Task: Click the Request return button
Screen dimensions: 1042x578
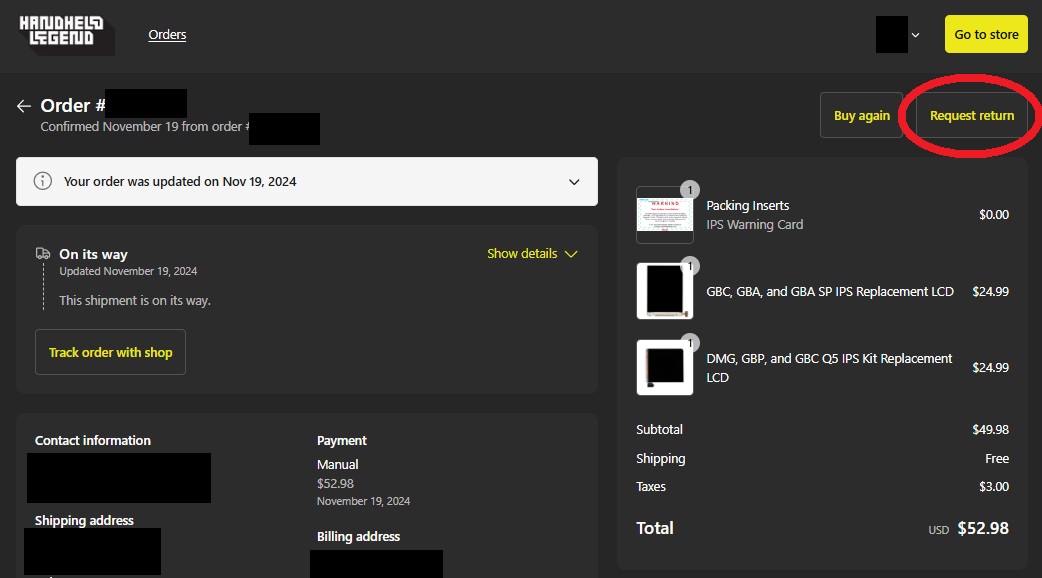Action: (972, 115)
